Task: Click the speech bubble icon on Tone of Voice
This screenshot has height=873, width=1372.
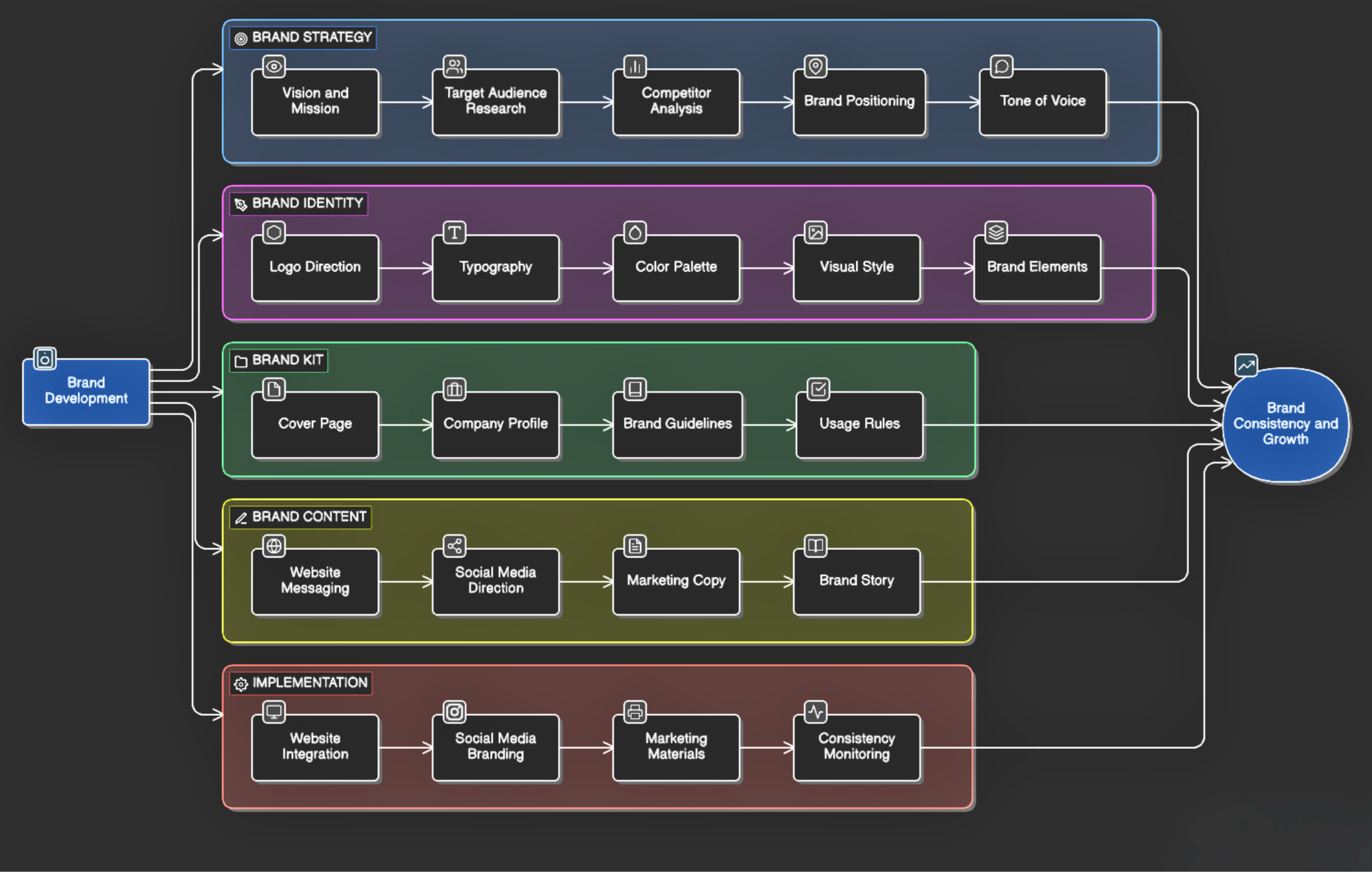Action: click(x=1002, y=67)
